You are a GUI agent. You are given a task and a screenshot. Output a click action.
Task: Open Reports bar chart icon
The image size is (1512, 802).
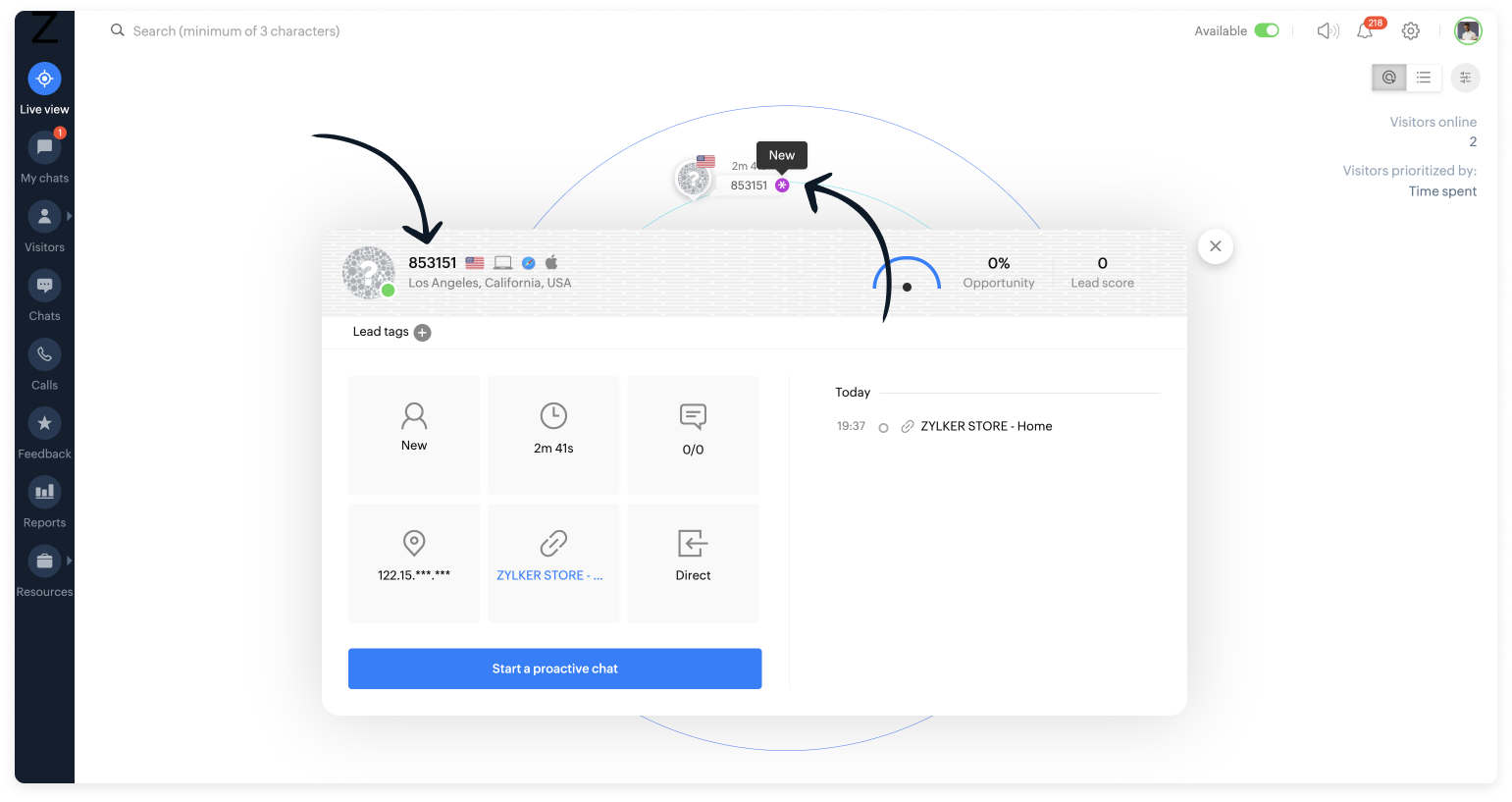tap(44, 492)
